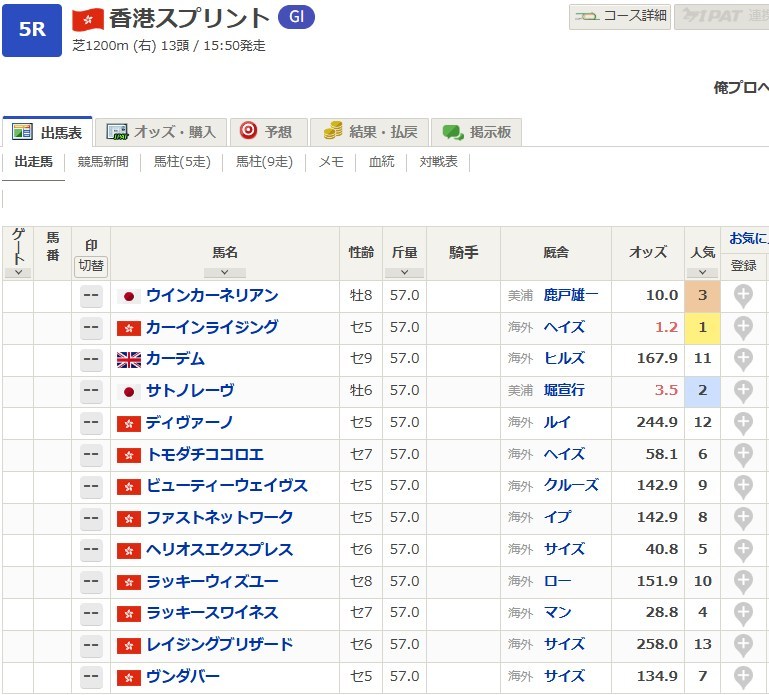
Task: Open the 結果・払戻 tab
Action: [370, 132]
